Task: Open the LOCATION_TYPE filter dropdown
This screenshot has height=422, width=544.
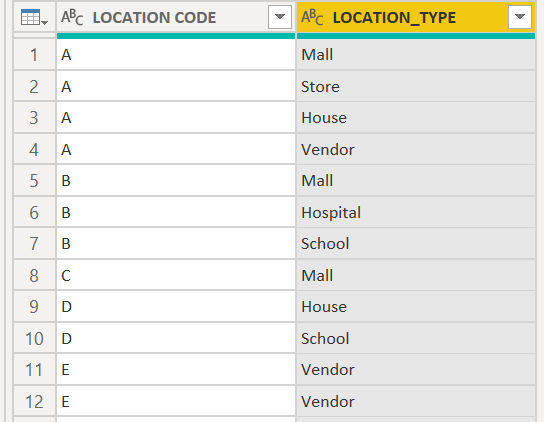Action: coord(520,17)
